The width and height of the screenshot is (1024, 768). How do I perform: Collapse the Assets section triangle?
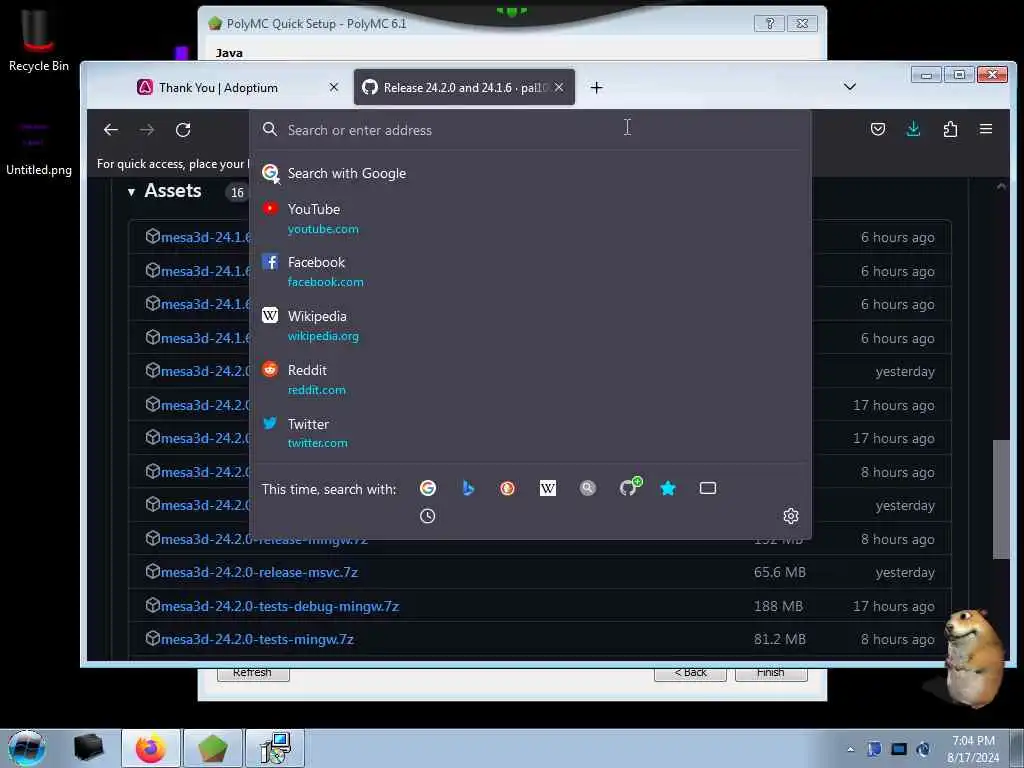[131, 192]
